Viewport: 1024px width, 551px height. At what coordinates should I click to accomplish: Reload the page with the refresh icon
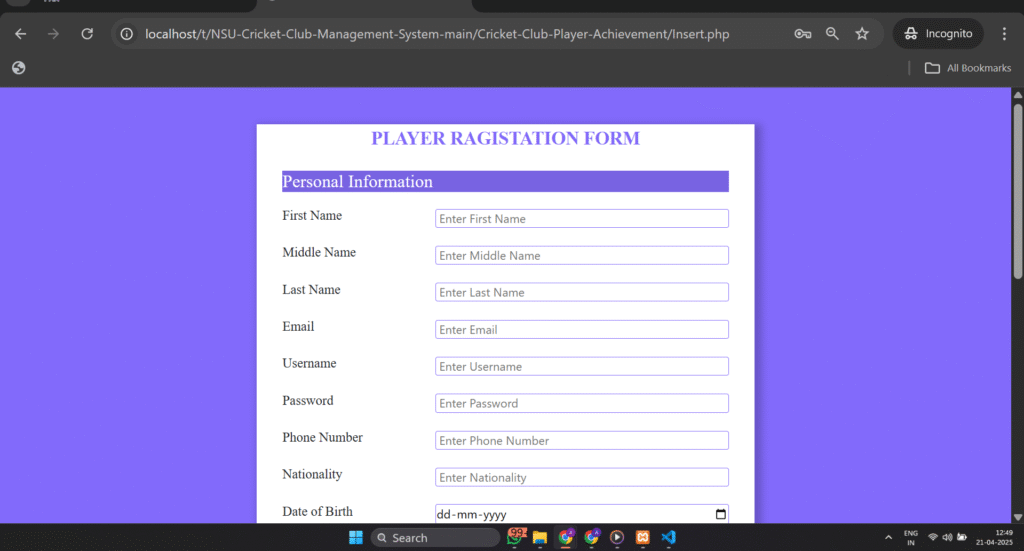click(87, 34)
